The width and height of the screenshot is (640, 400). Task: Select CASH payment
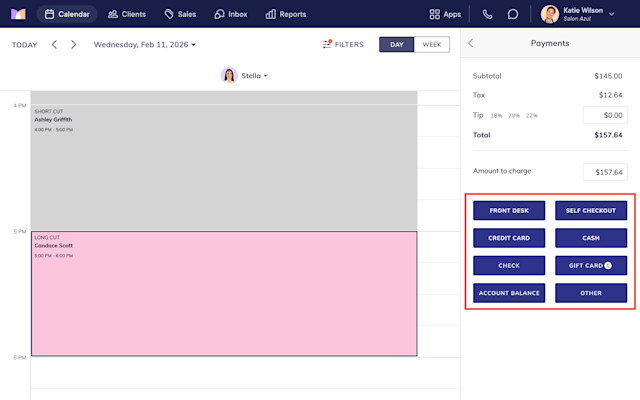pos(591,238)
